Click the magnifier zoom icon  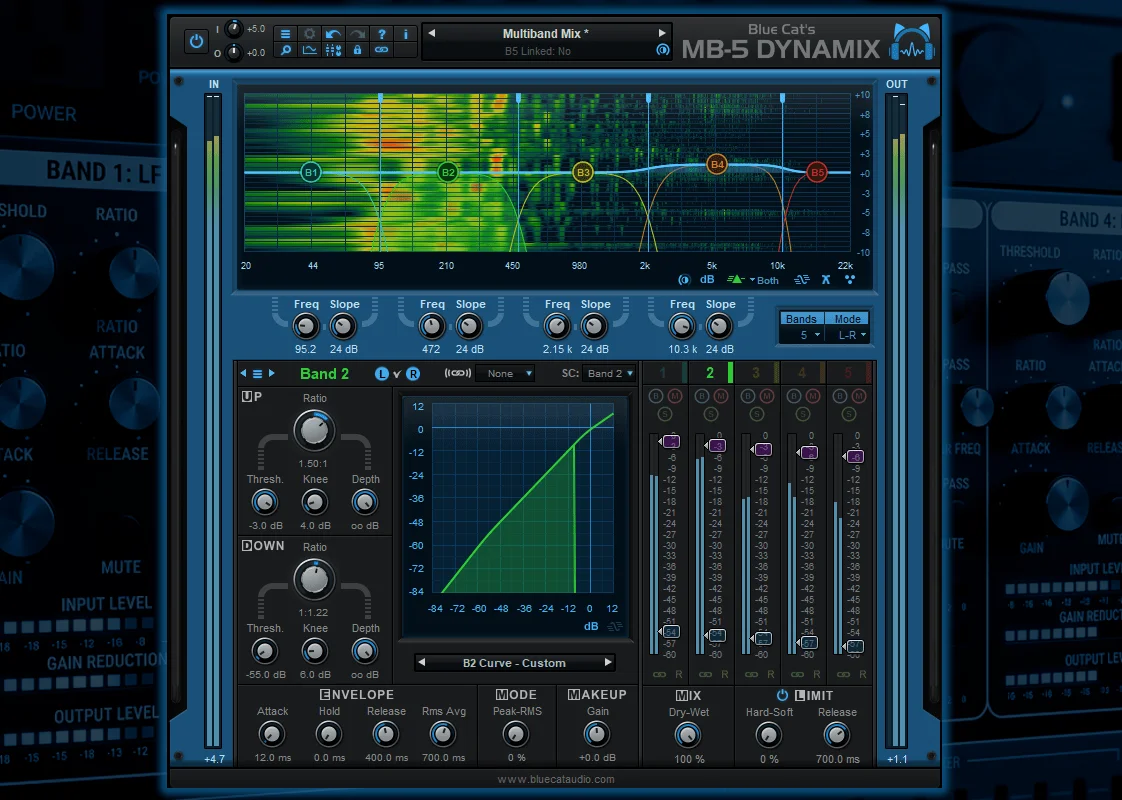pyautogui.click(x=286, y=50)
